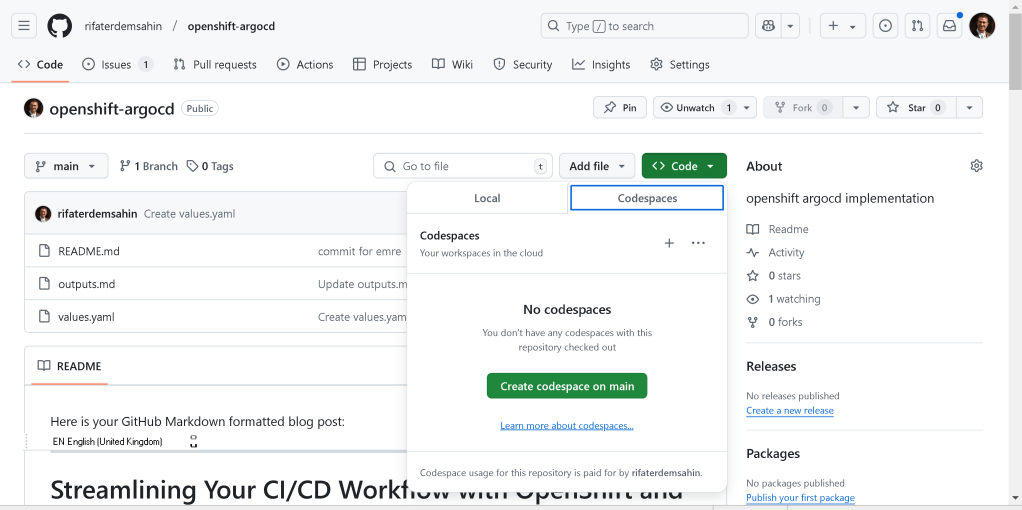Open the create new plus menu

pyautogui.click(x=843, y=26)
